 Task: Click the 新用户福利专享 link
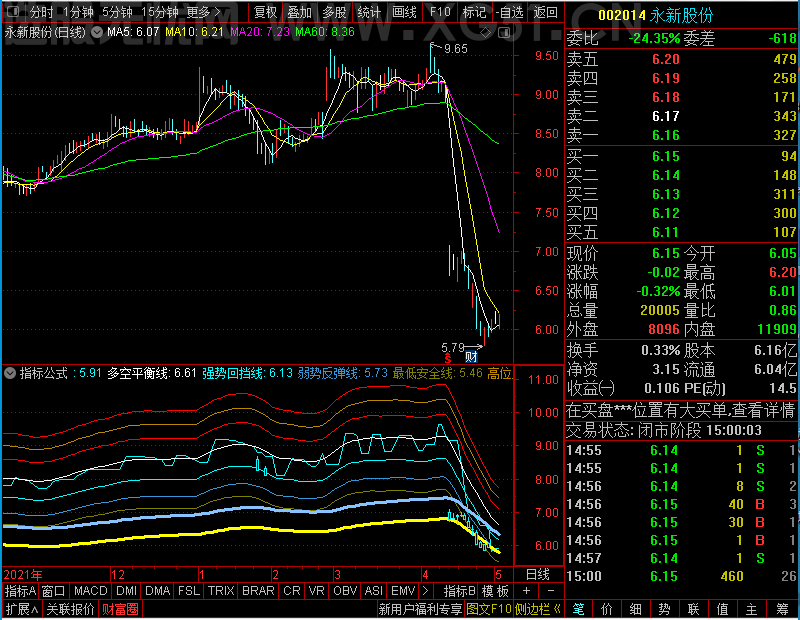pos(420,609)
